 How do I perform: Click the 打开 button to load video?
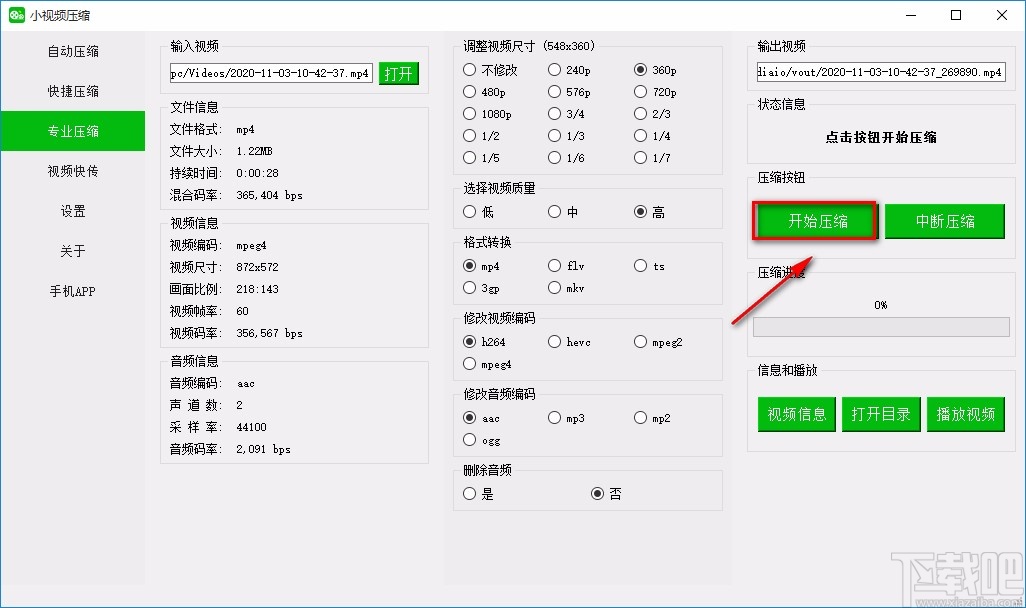(398, 73)
